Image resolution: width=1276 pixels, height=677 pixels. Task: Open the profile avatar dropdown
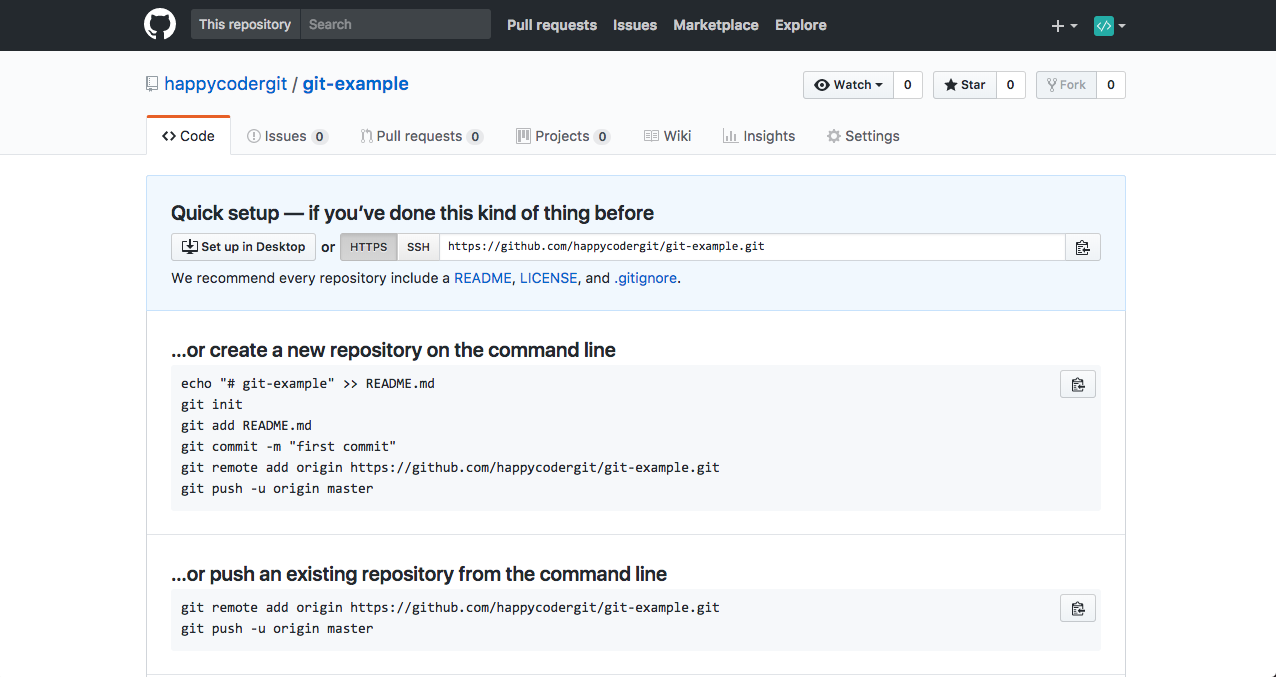(1104, 25)
